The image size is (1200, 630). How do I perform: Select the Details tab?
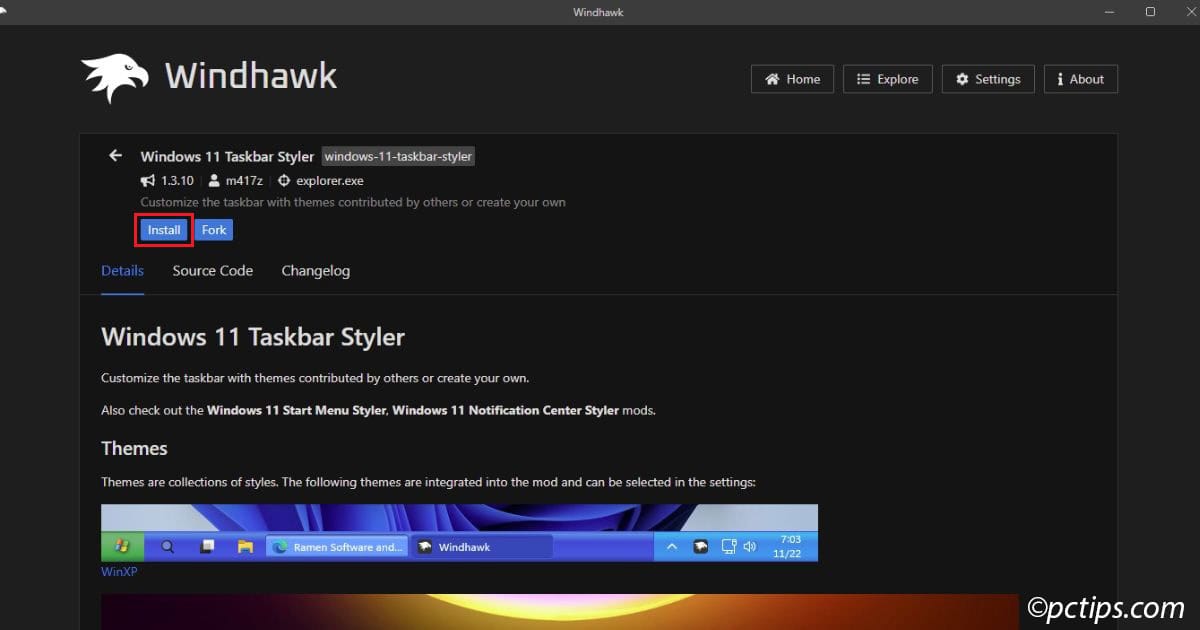(x=122, y=271)
